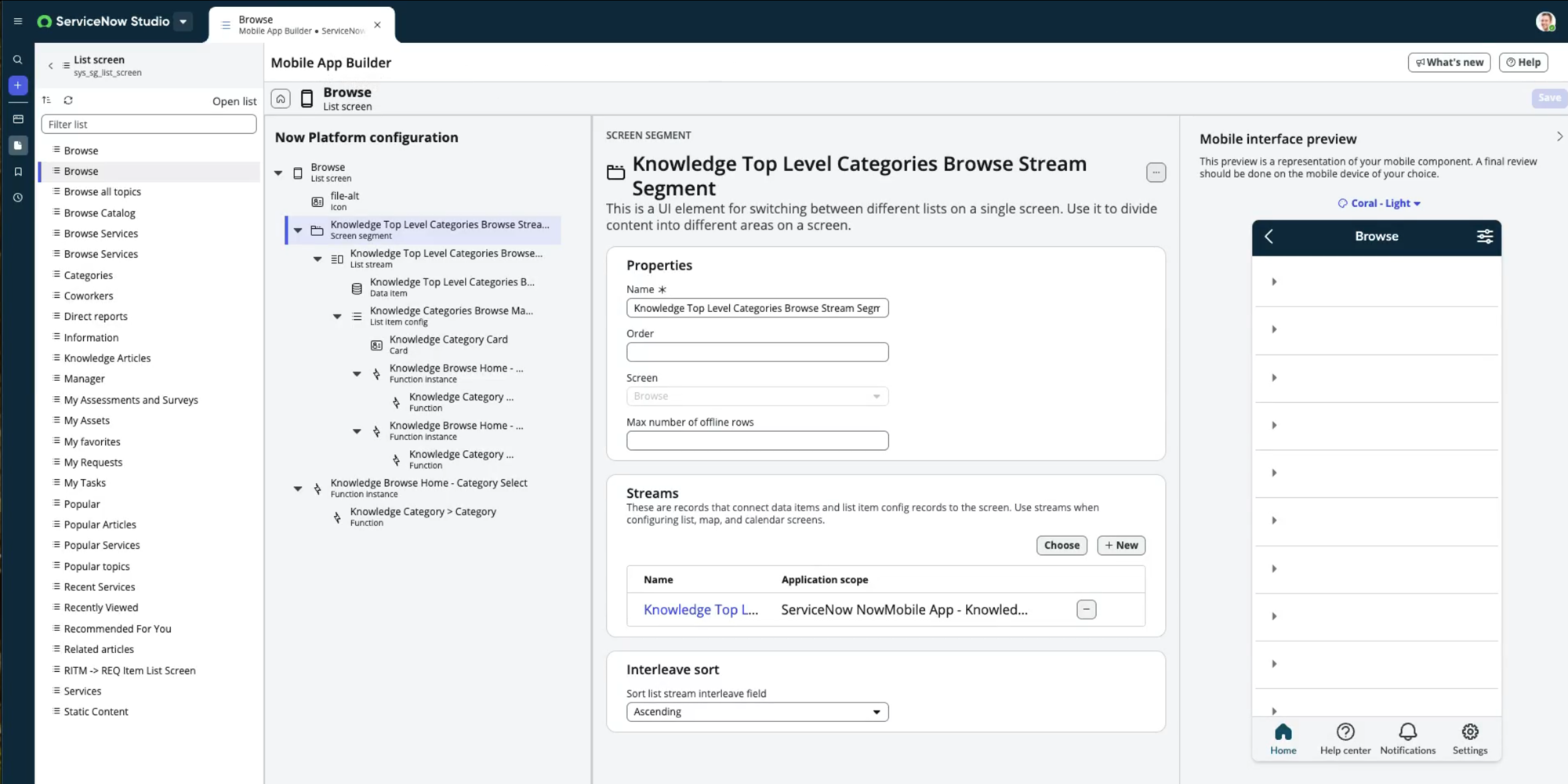Go back from the List screen panel
This screenshot has width=1568, height=784.
[51, 66]
